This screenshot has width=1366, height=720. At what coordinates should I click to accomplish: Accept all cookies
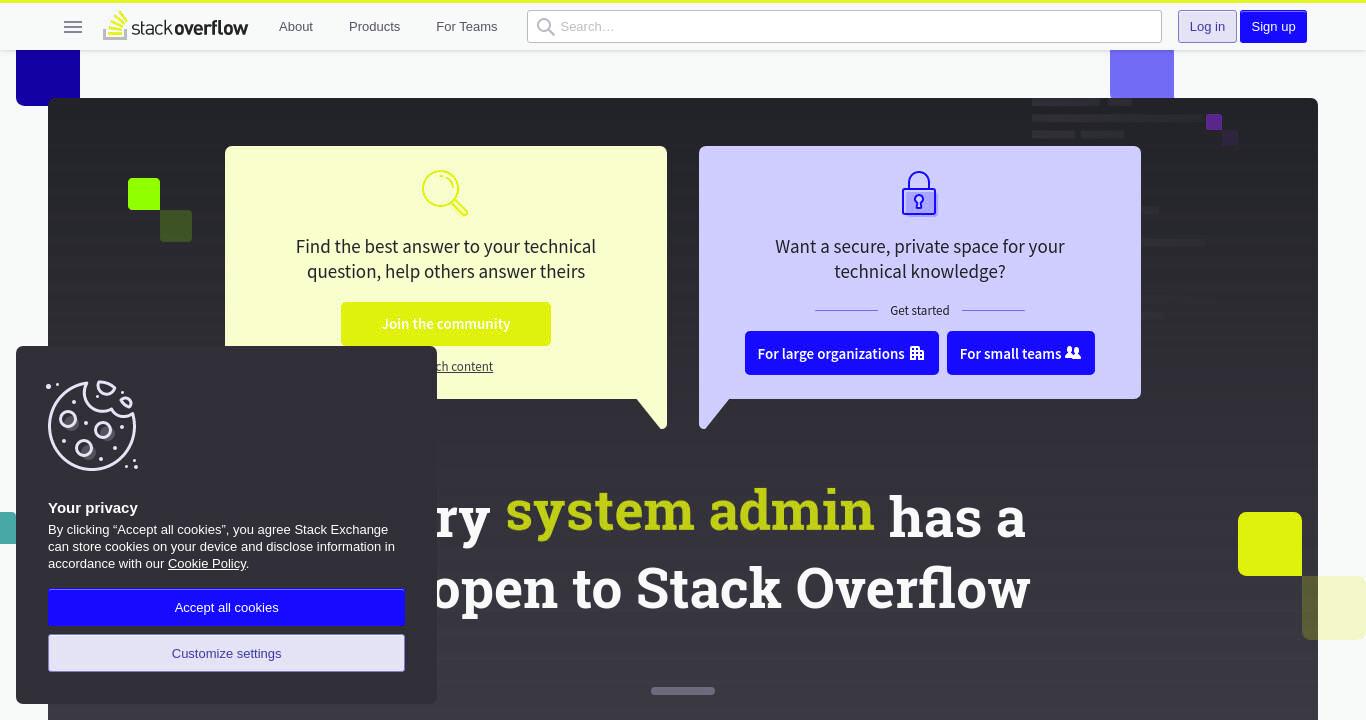coord(226,608)
